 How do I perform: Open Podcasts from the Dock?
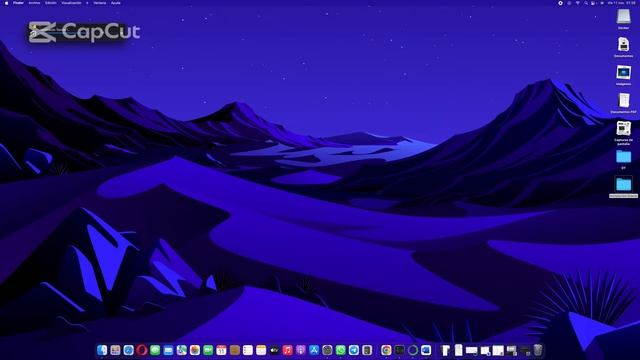[301, 350]
